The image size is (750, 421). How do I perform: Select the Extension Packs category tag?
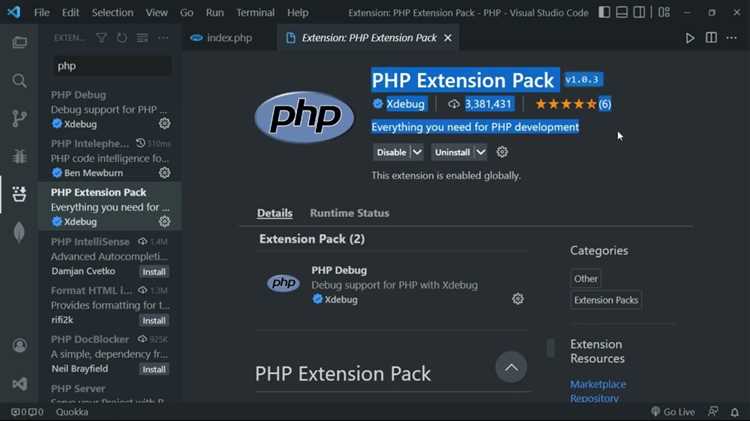606,300
